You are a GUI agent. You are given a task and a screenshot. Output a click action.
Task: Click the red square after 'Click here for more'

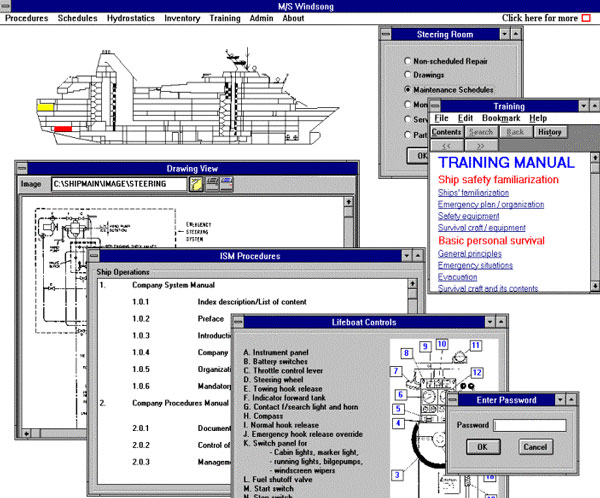586,18
